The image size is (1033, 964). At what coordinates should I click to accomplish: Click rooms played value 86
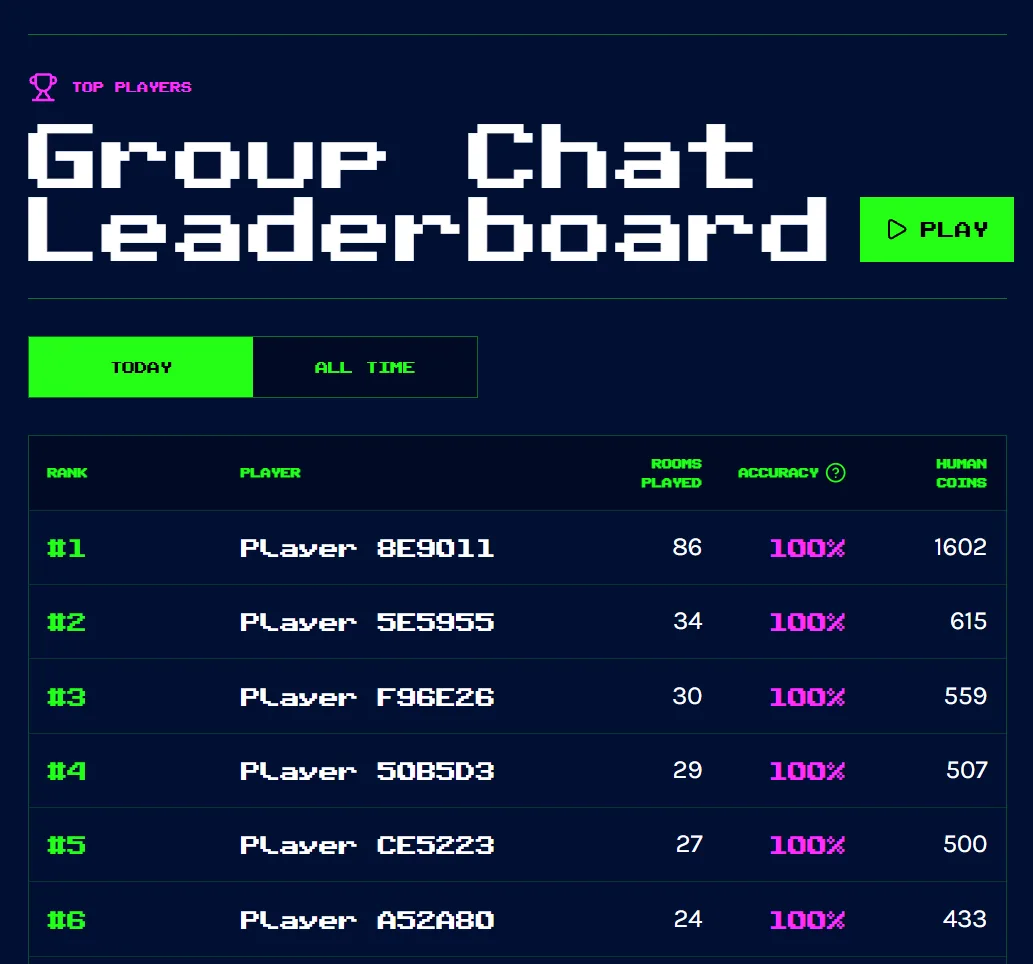click(x=687, y=547)
